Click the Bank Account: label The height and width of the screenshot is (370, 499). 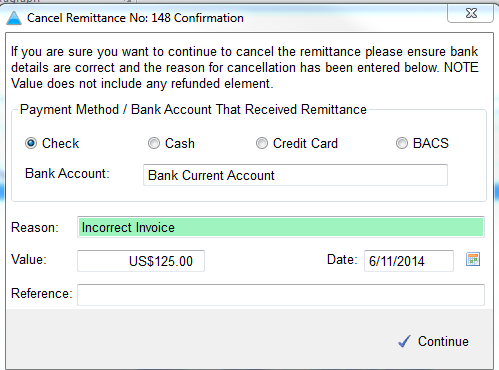click(x=67, y=174)
